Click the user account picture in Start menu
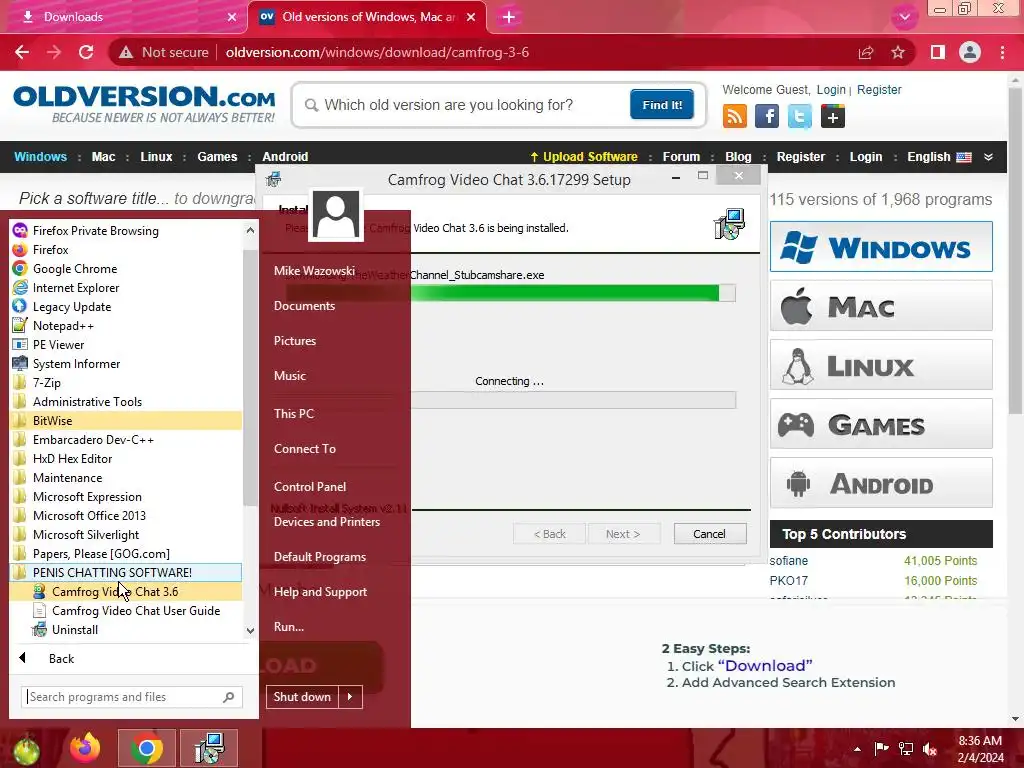Screen dimensions: 1024x768 point(336,215)
